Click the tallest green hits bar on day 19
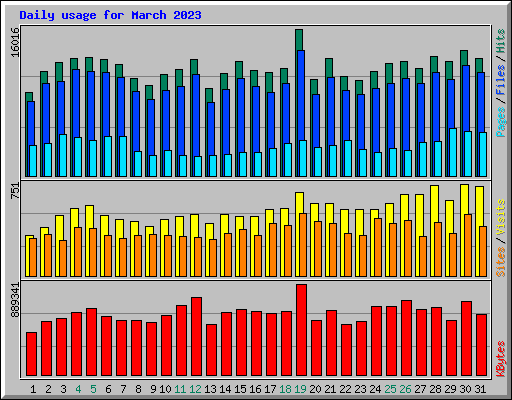This screenshot has width=512, height=400. click(x=299, y=39)
